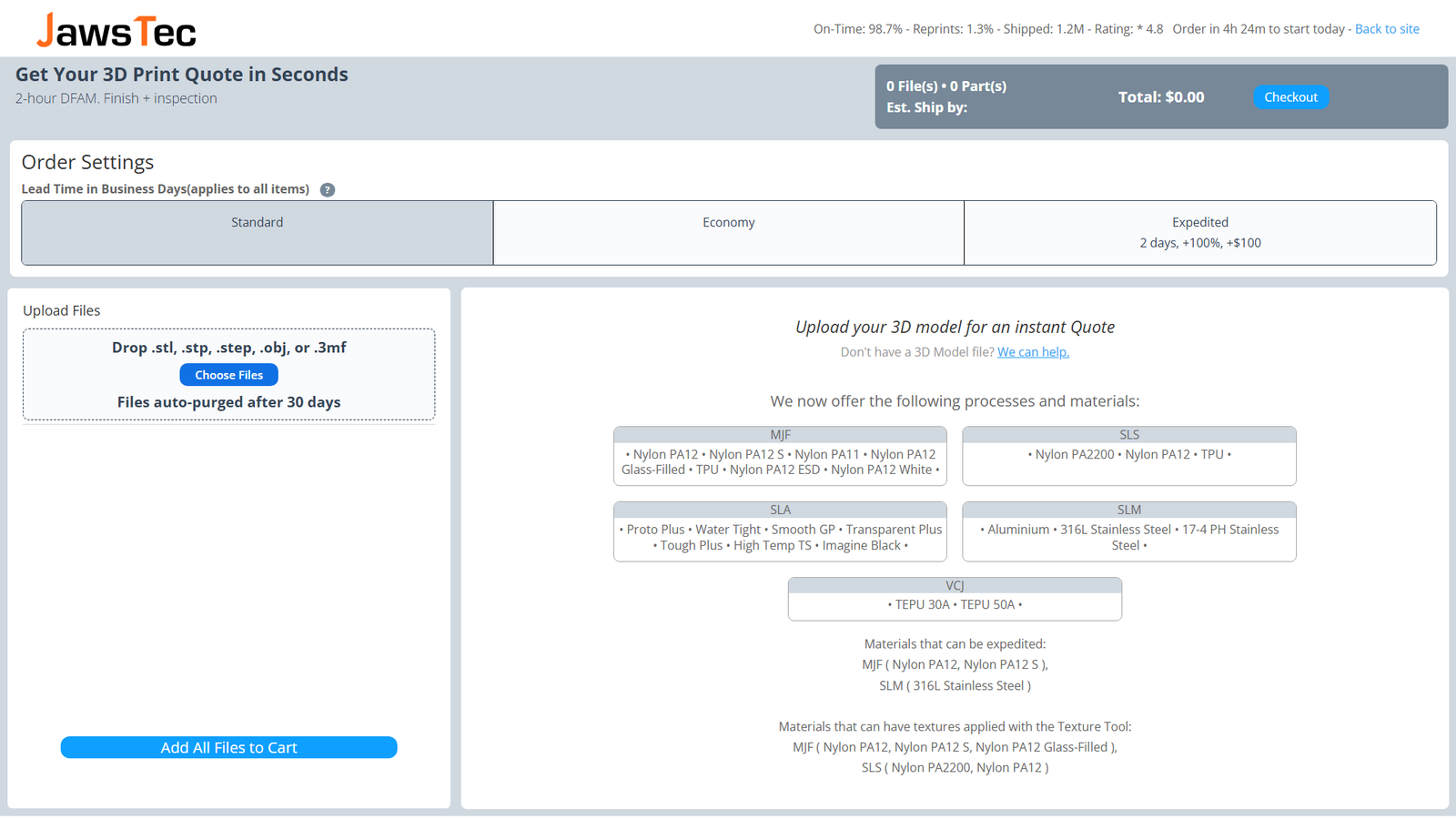1456x819 pixels.
Task: Select the SLS process card
Action: tap(1129, 456)
